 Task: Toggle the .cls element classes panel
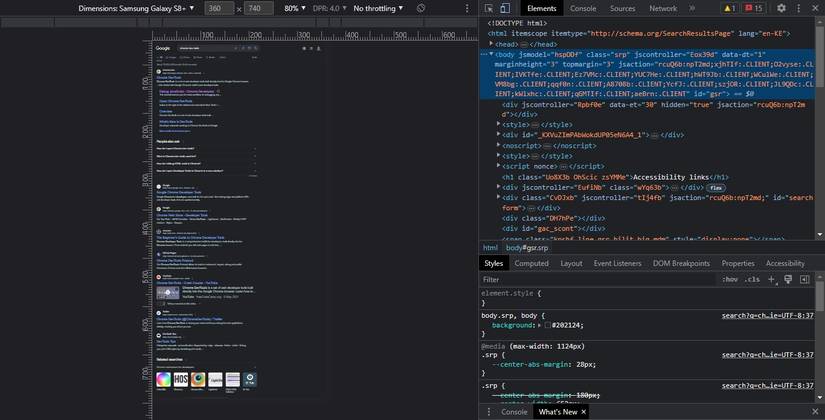(752, 280)
